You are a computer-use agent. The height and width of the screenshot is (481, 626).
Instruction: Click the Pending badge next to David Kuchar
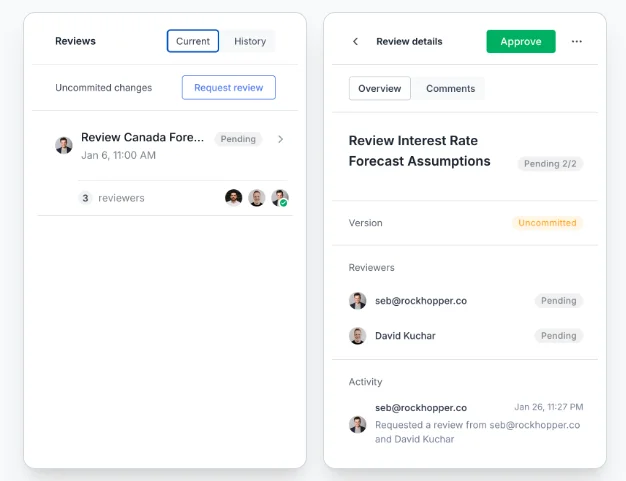[558, 336]
